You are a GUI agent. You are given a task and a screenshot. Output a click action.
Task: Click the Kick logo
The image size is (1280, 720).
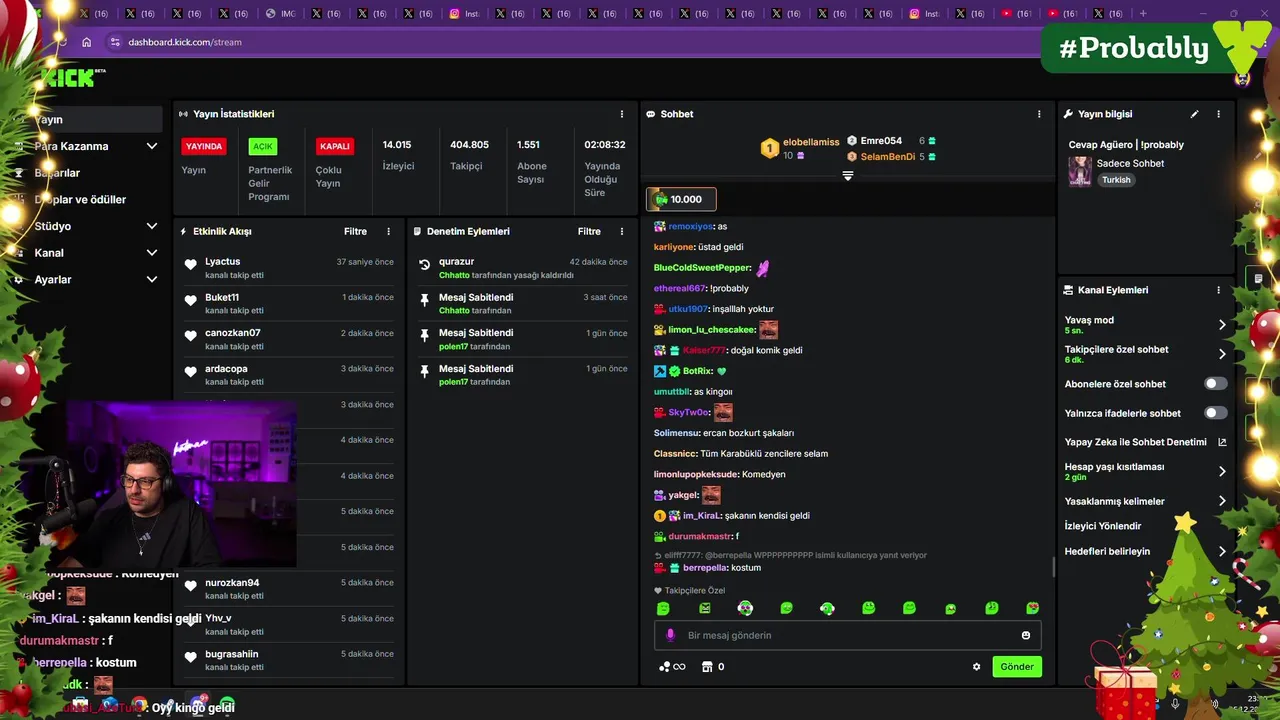coord(72,77)
